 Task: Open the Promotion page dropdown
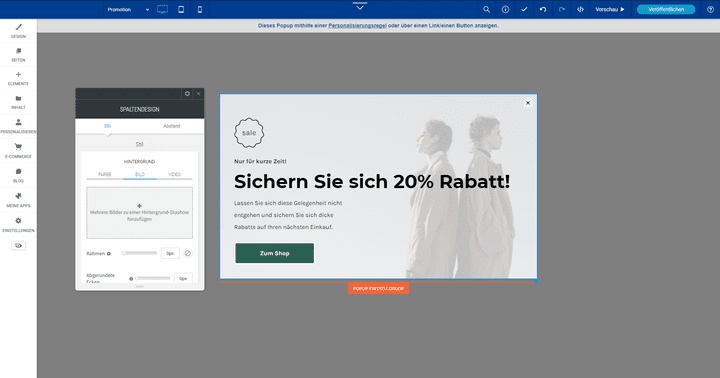click(x=128, y=9)
